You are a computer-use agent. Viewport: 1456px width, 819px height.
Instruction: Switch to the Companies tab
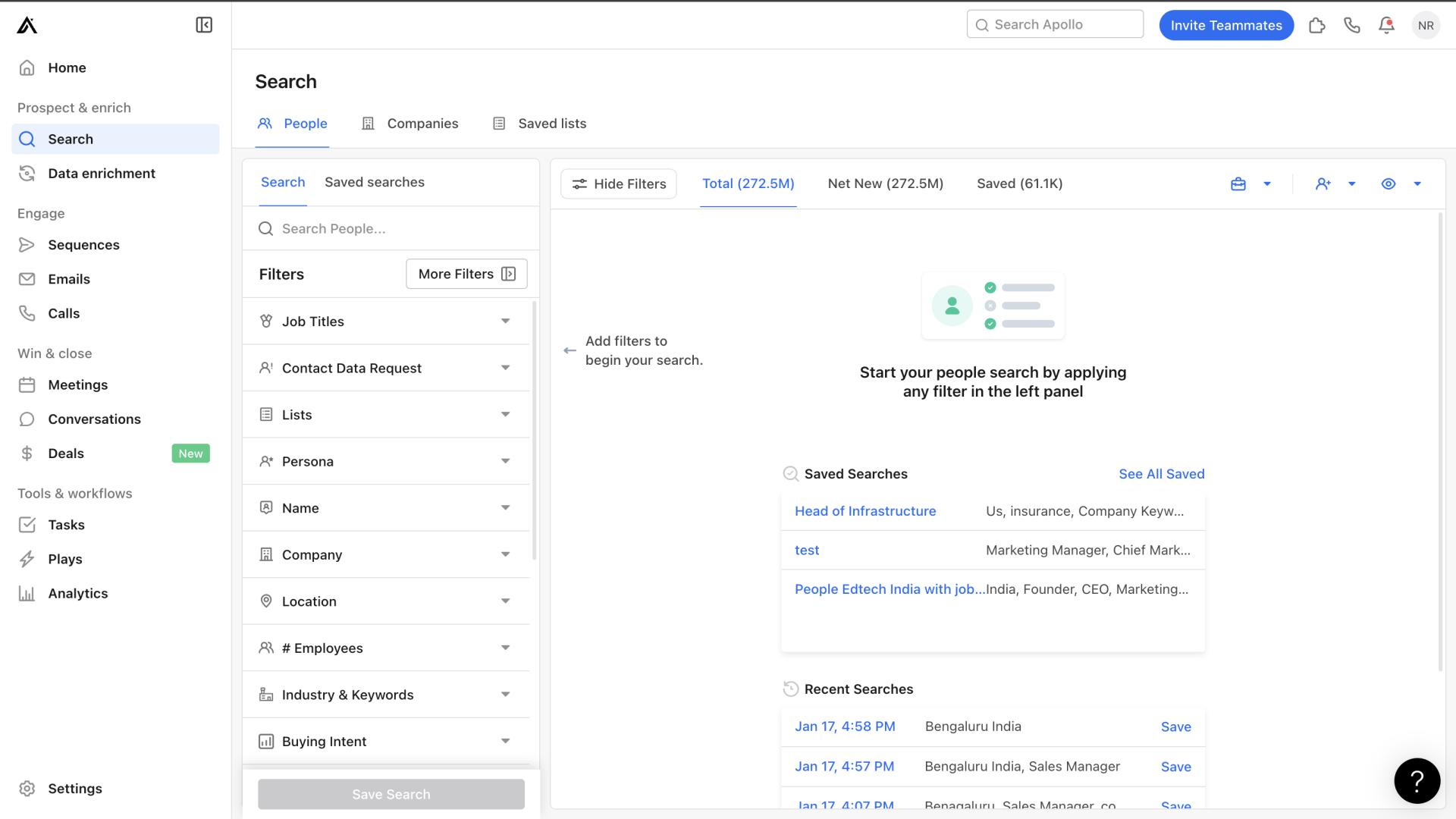[410, 124]
